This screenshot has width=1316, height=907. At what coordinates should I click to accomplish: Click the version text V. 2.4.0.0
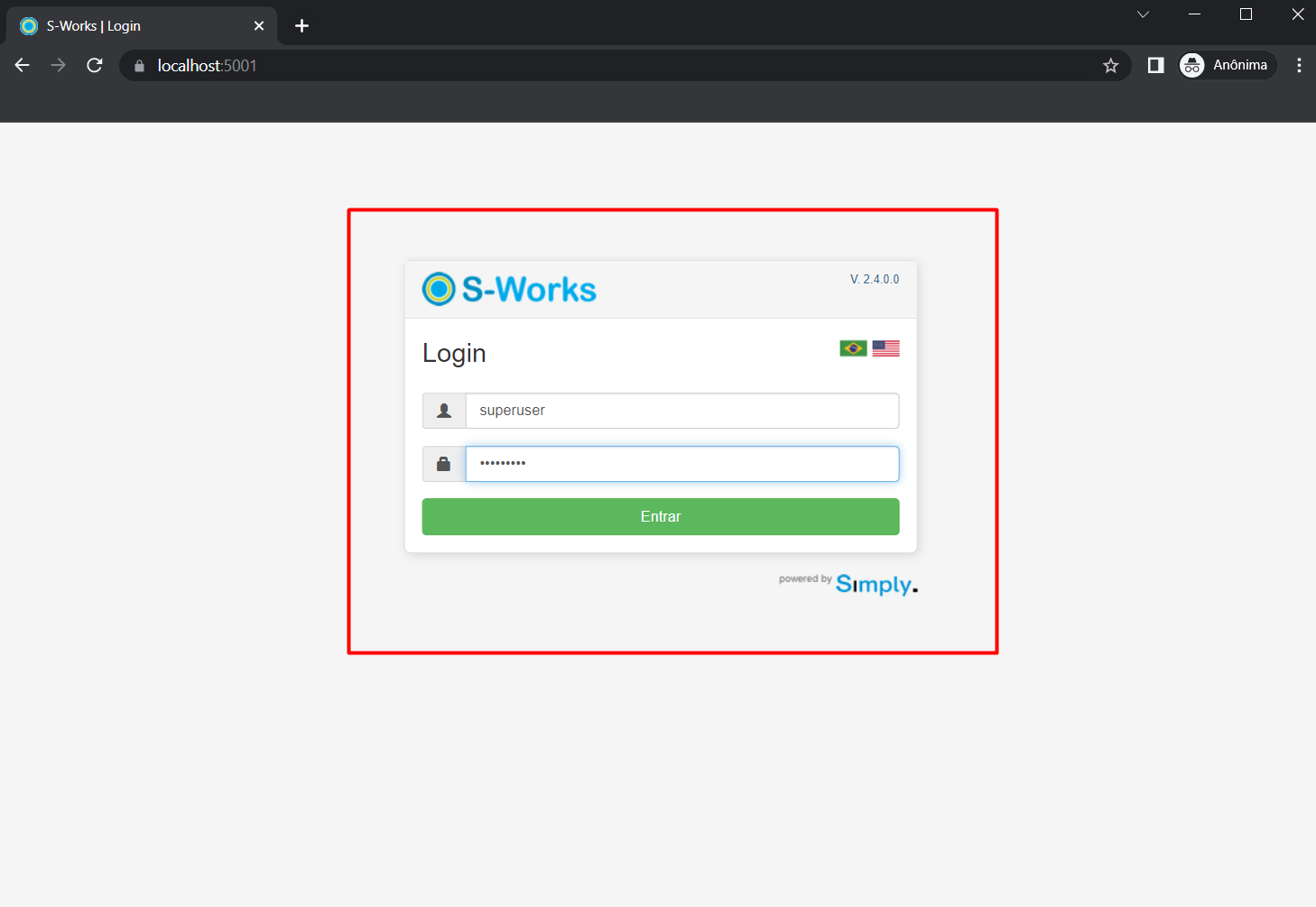click(875, 279)
